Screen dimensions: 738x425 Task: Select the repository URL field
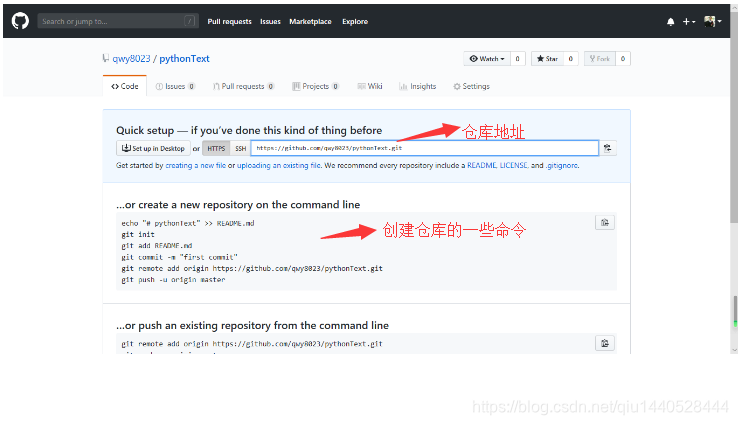pyautogui.click(x=425, y=148)
